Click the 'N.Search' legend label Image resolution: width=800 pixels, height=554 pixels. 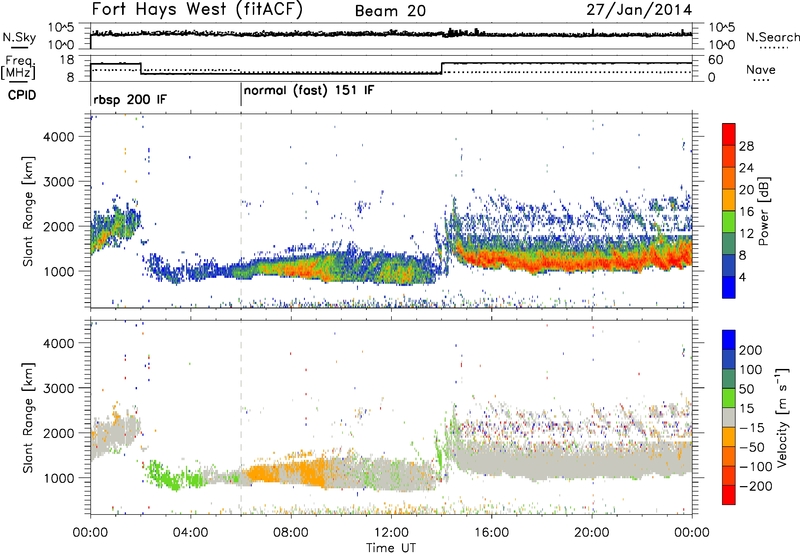tap(772, 37)
